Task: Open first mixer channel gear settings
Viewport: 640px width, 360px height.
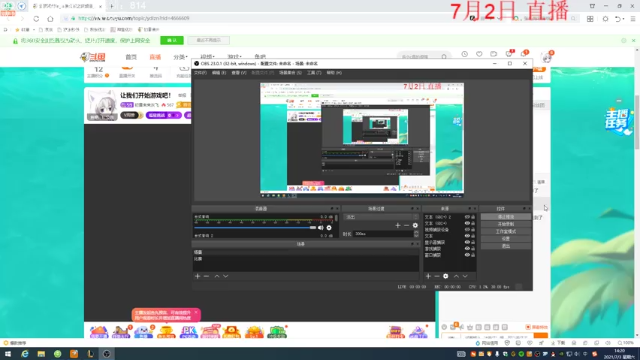Action: pyautogui.click(x=329, y=228)
